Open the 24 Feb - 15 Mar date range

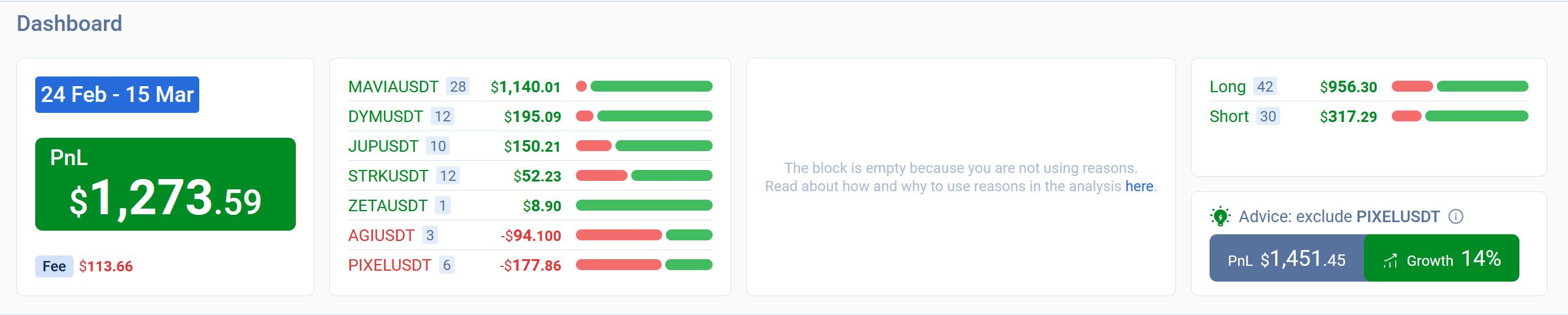coord(117,95)
